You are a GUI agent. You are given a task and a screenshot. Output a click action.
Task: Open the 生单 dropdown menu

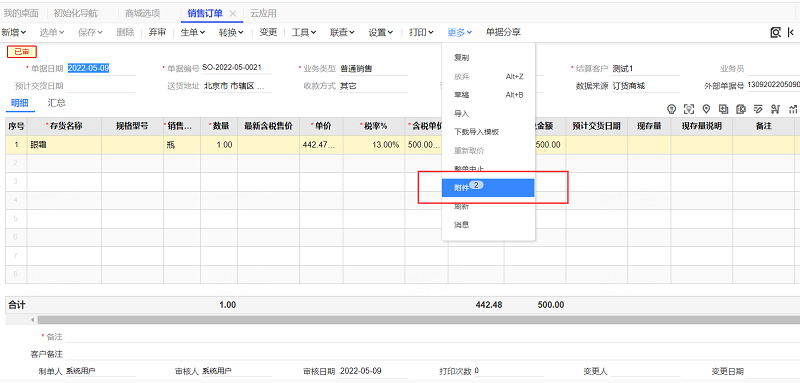[x=193, y=33]
